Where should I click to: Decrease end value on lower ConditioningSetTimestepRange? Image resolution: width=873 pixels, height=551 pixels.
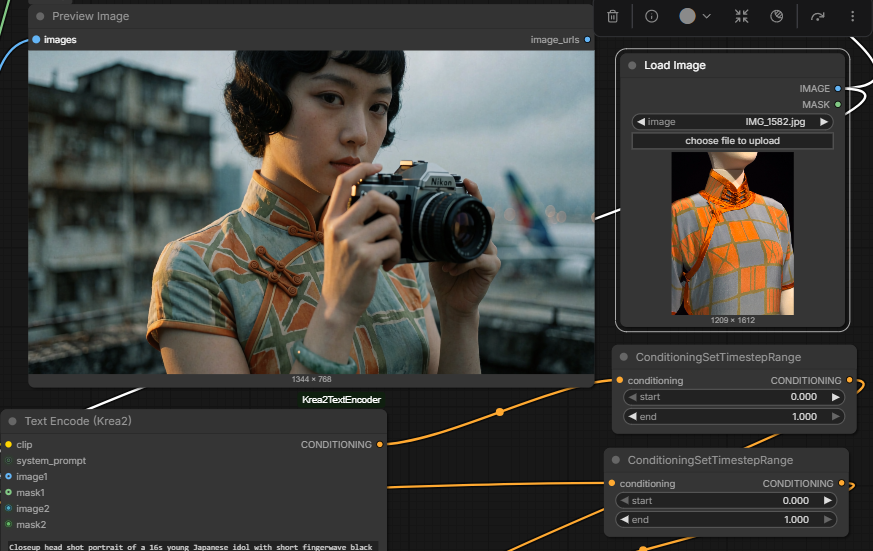point(625,519)
